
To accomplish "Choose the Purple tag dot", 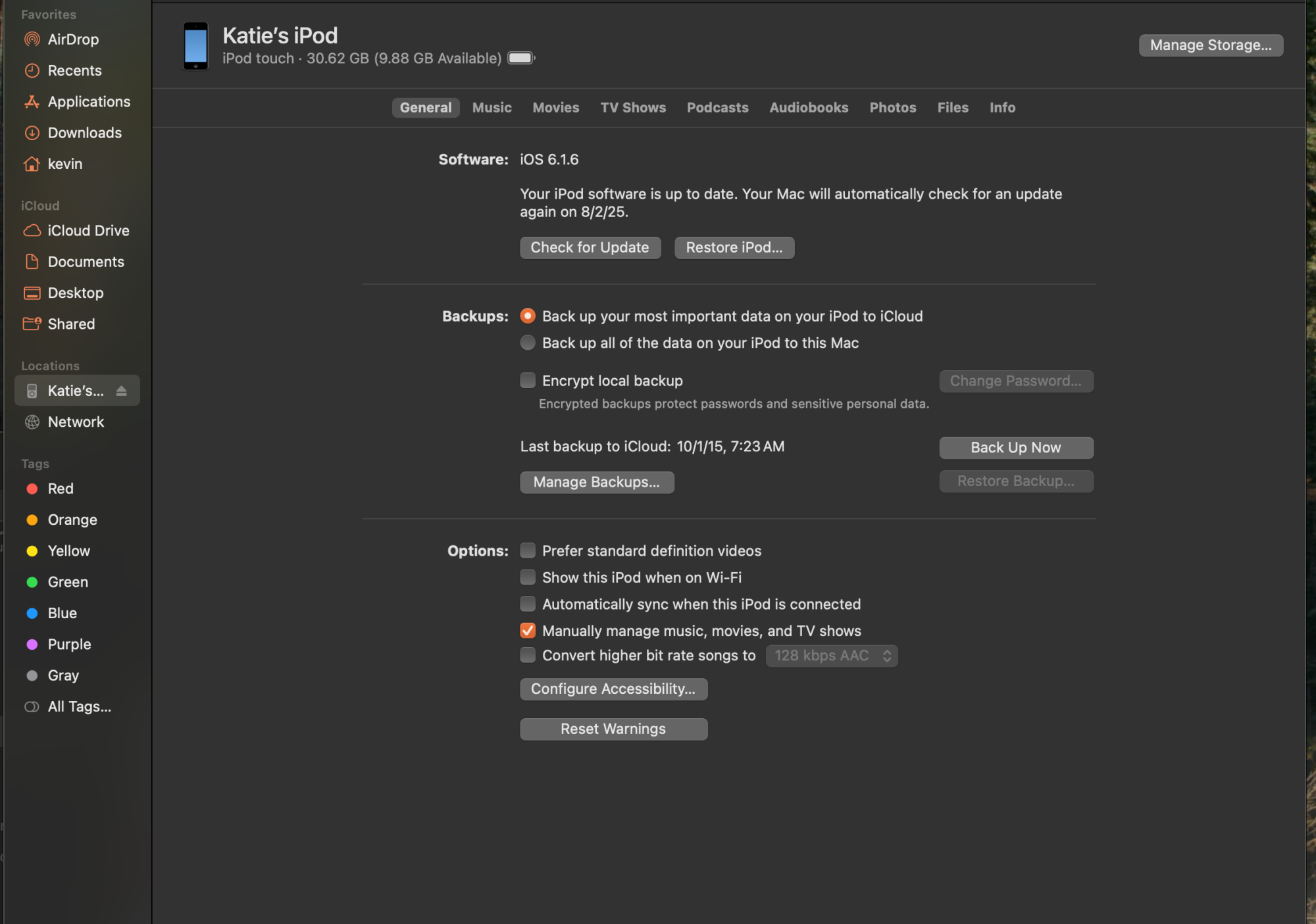I will pos(32,644).
